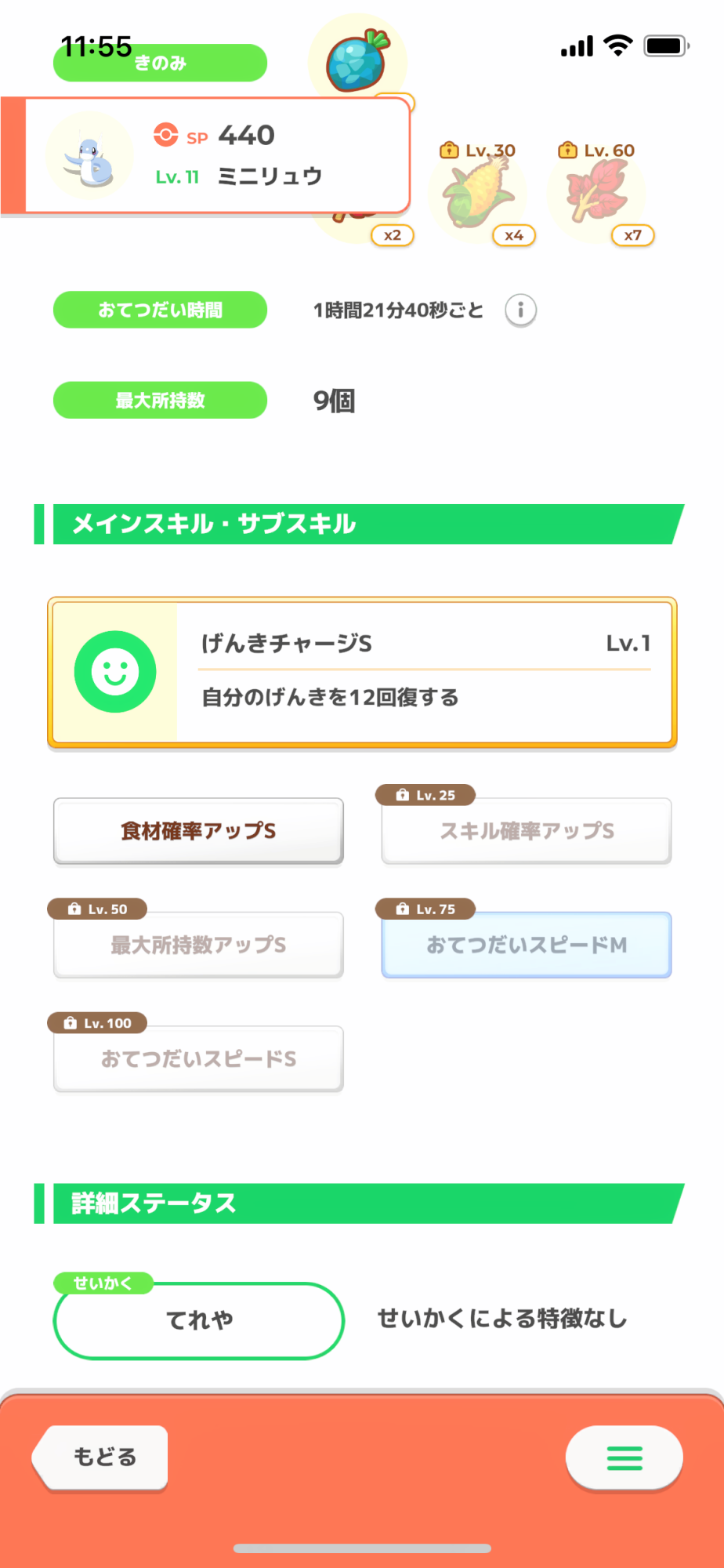The image size is (724, 1568).
Task: Select locked スキル確率アップS sub skill
Action: (x=527, y=831)
